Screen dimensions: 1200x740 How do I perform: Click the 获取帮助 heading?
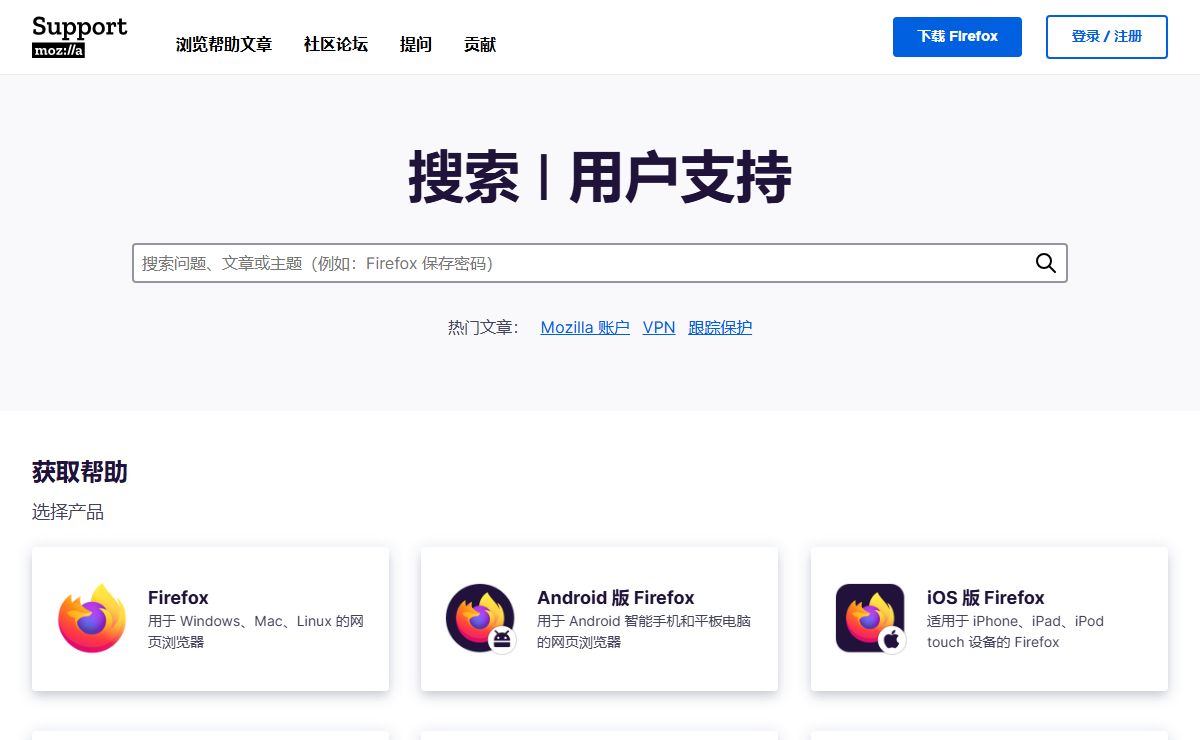pos(80,472)
